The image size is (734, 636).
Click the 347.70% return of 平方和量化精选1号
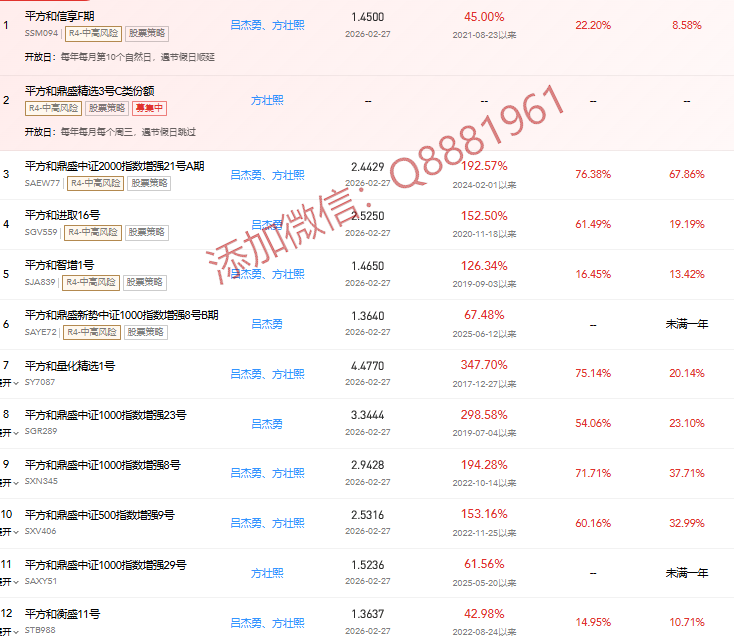click(x=484, y=365)
